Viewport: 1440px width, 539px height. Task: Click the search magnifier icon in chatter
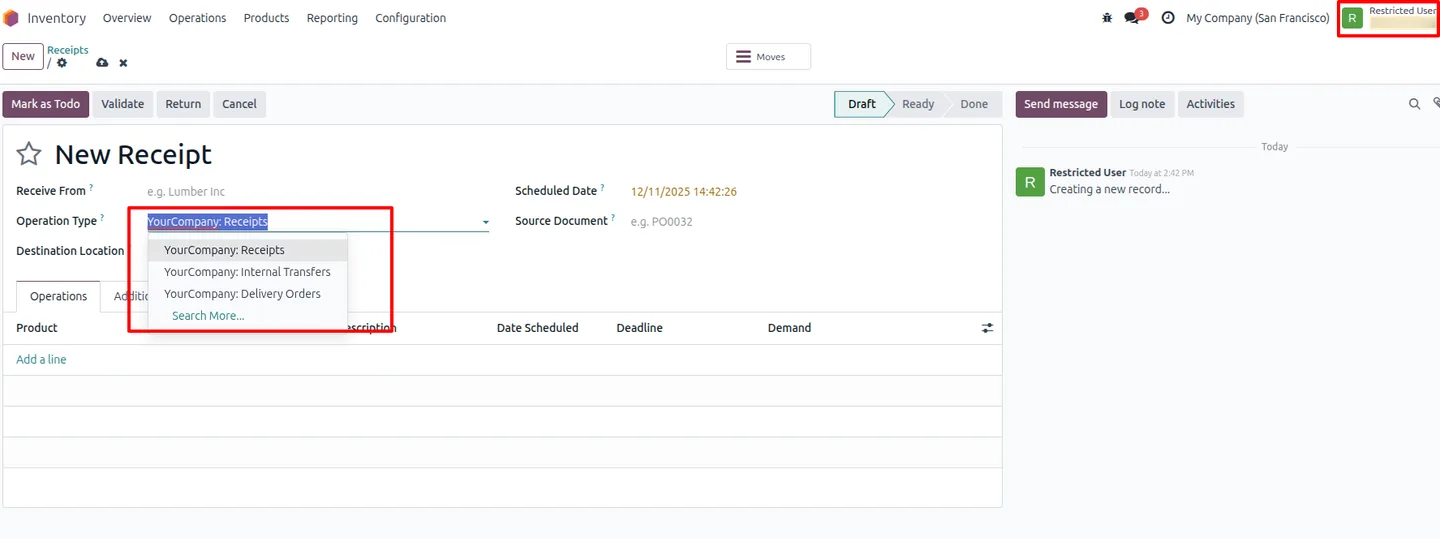pyautogui.click(x=1414, y=104)
